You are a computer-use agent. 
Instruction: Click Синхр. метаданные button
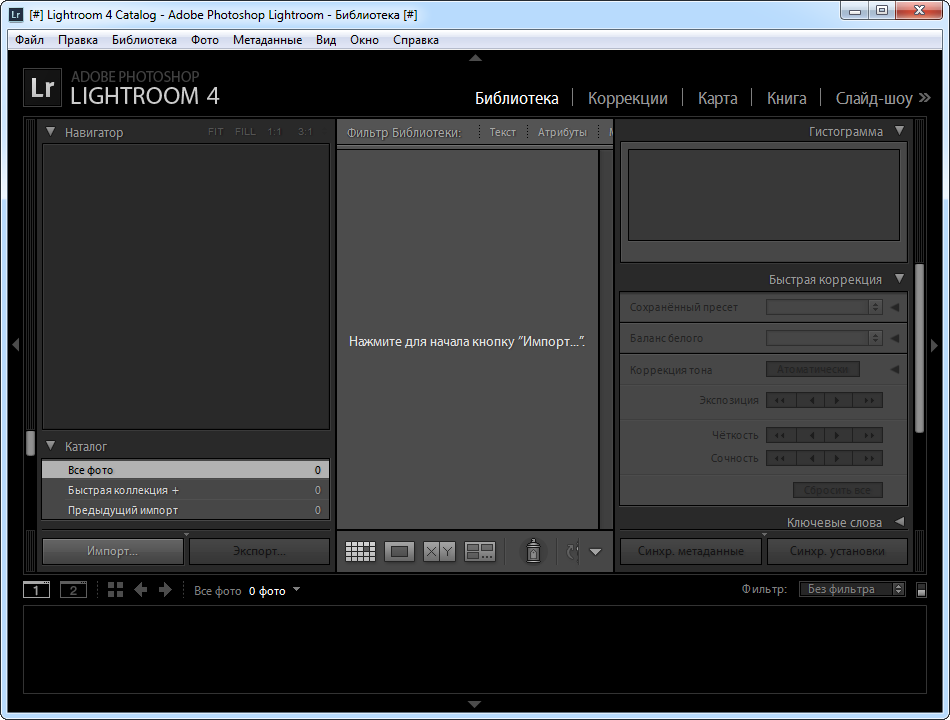(691, 552)
